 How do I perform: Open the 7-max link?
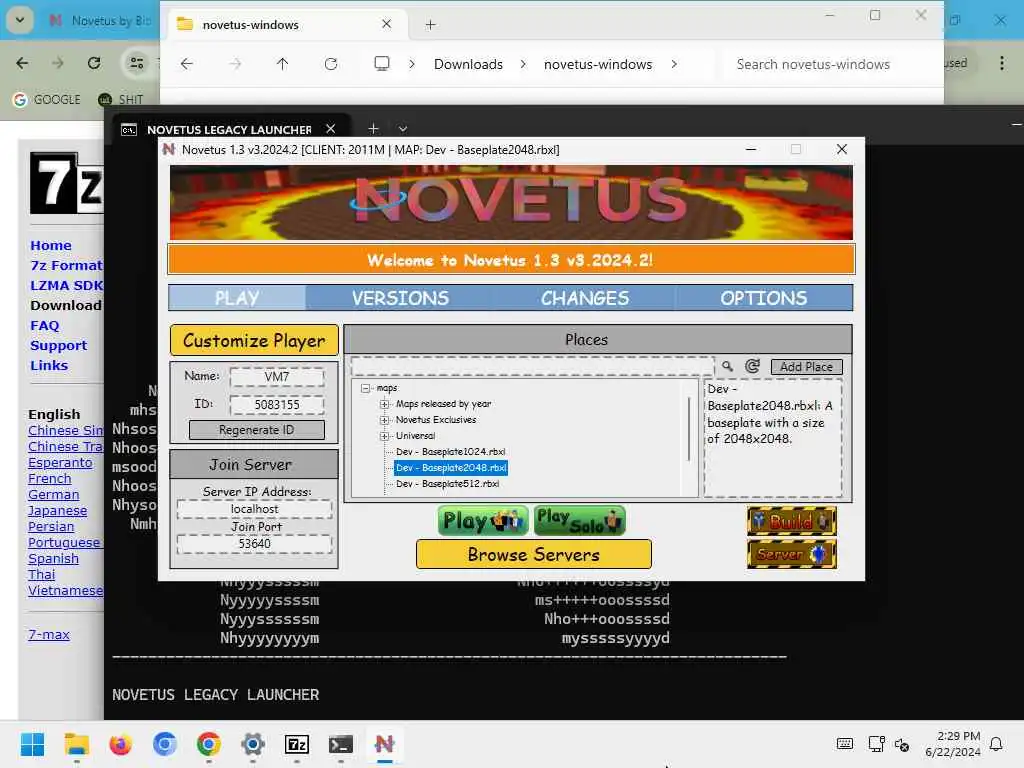coord(49,634)
